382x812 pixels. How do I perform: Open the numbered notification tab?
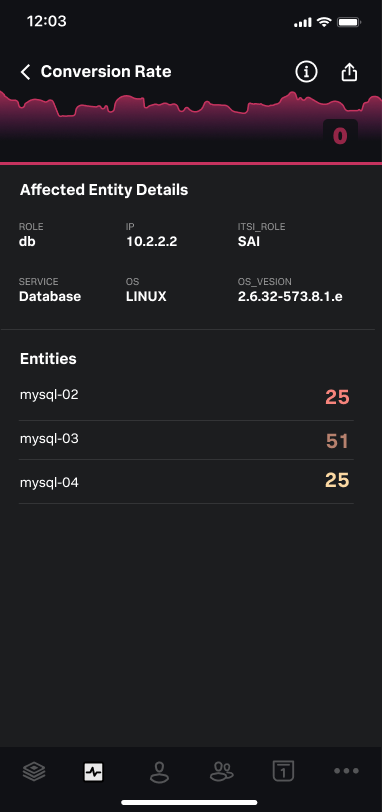pyautogui.click(x=283, y=771)
